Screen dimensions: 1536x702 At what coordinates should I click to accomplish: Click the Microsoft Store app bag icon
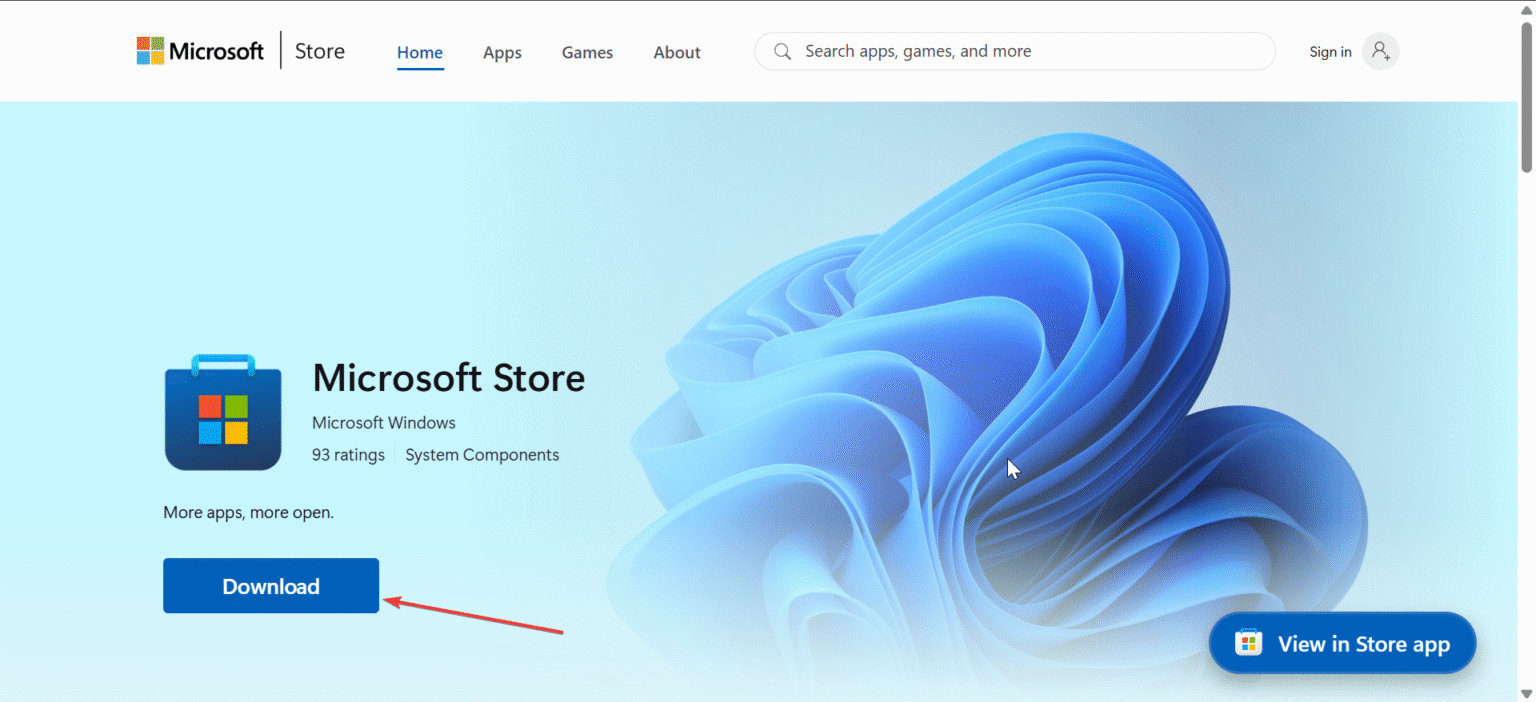tap(223, 411)
